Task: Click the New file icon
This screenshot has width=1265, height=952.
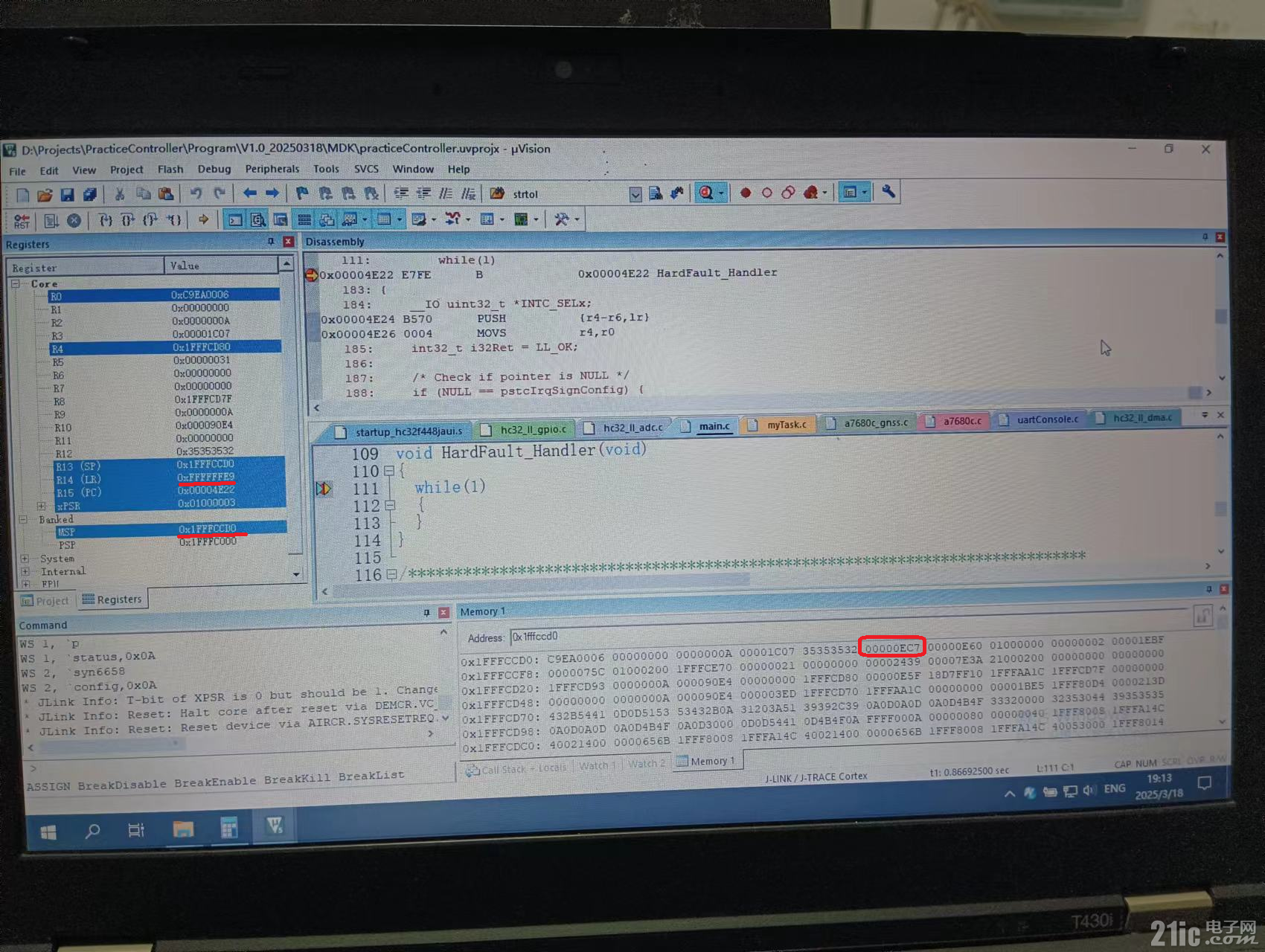Action: (23, 195)
